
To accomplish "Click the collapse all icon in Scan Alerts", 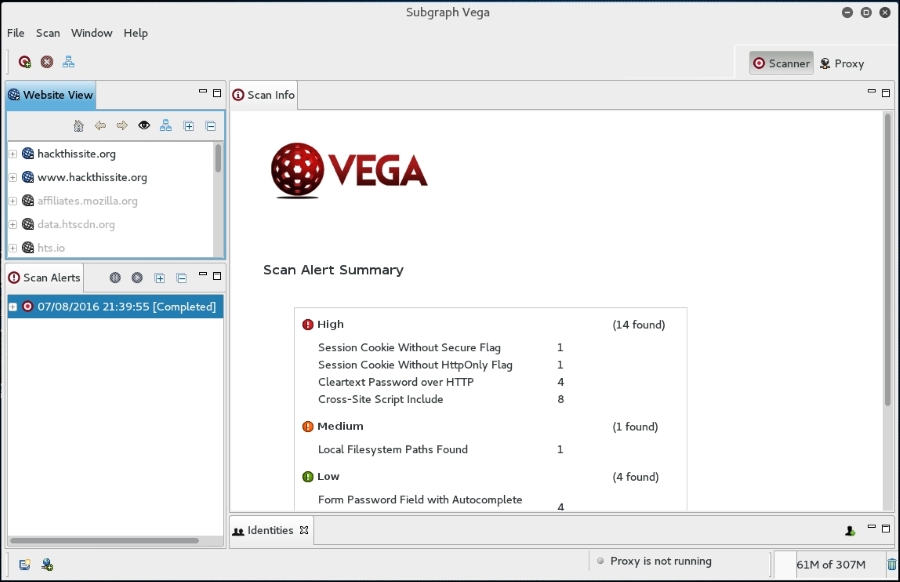I will [181, 277].
